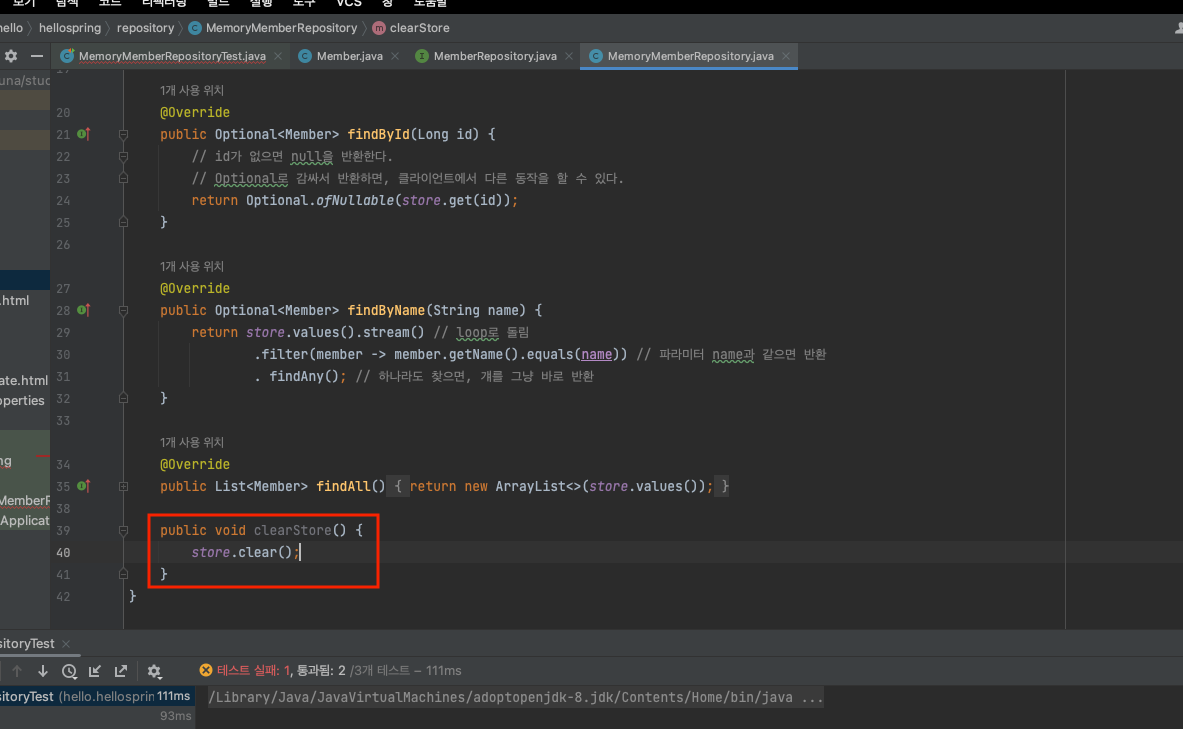
Task: Click the test failed warning icon
Action: (205, 670)
